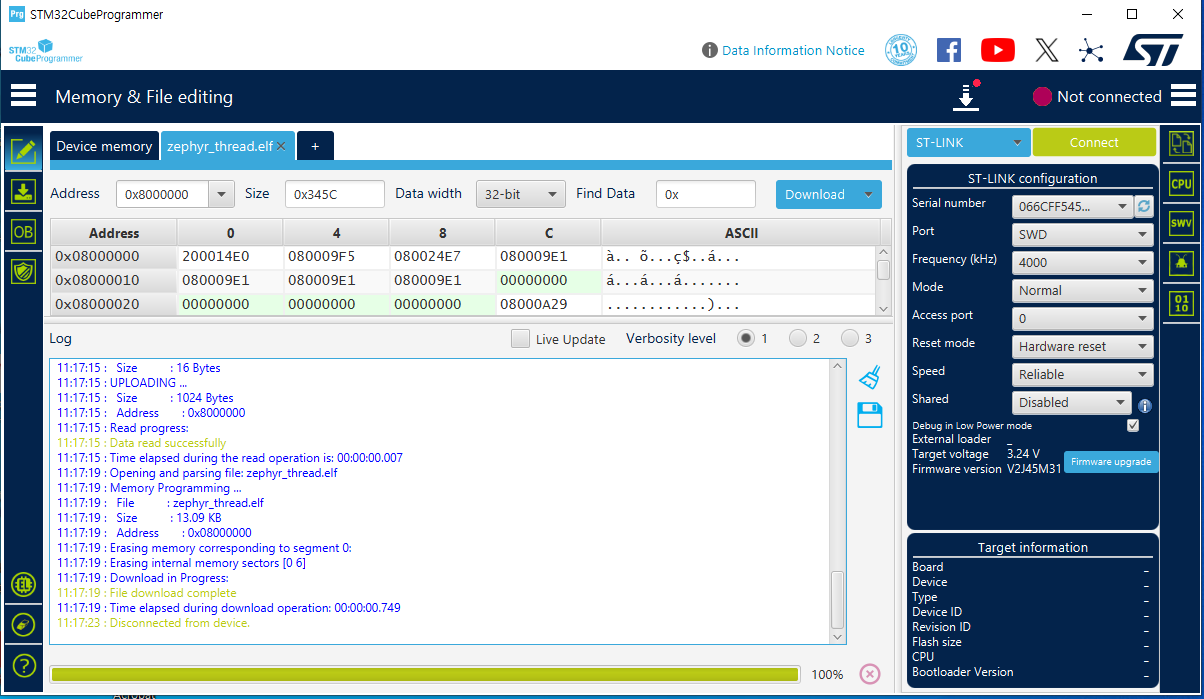Click the green progress bar at 100%
Screen dimensions: 1204x699
424,674
